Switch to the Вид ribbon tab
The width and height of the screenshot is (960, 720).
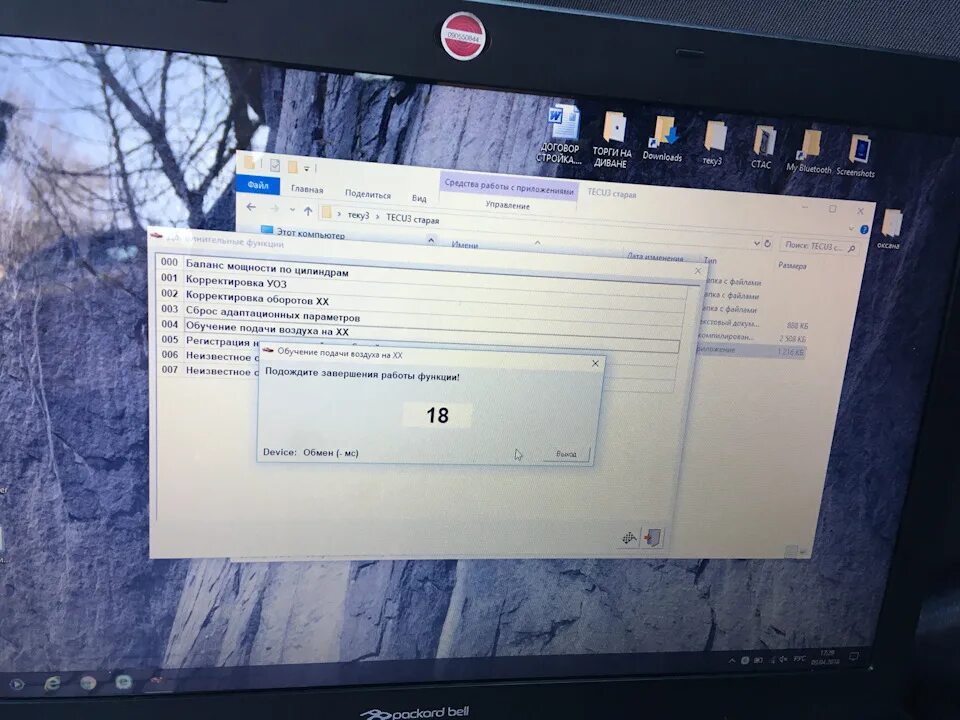pos(419,198)
